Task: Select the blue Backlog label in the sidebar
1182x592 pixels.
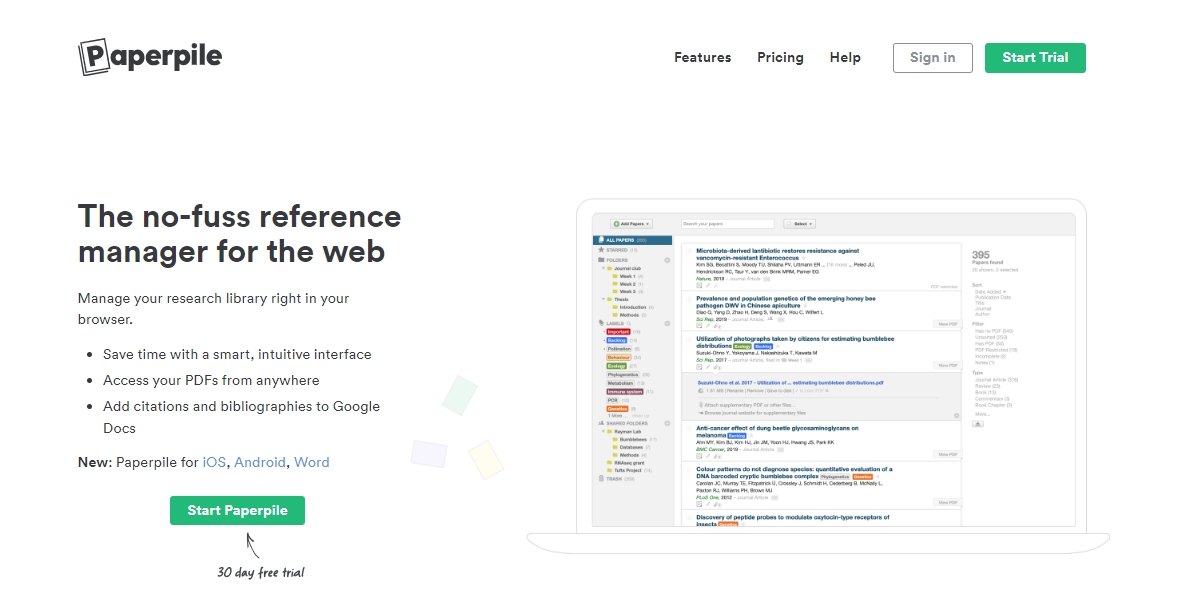Action: 617,340
